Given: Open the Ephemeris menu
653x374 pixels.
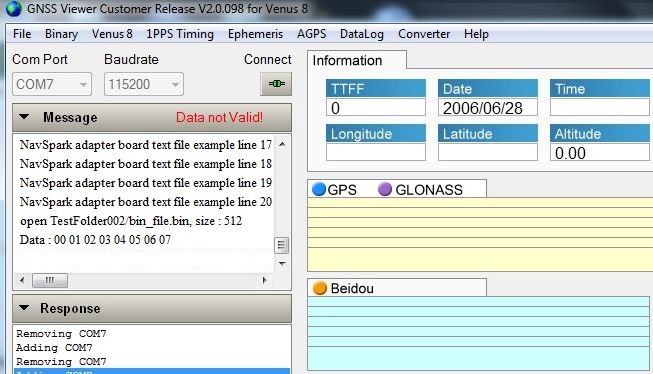Looking at the screenshot, I should 255,34.
